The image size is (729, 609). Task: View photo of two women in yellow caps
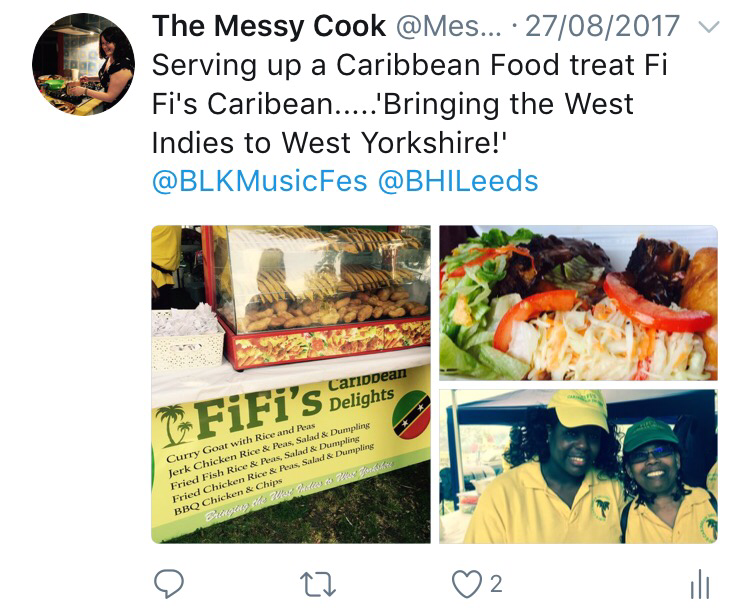[x=578, y=466]
